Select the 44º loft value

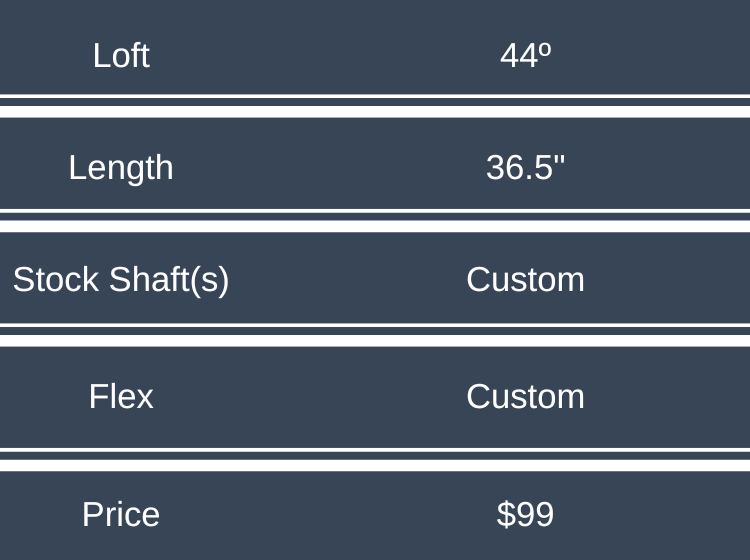[x=525, y=55]
